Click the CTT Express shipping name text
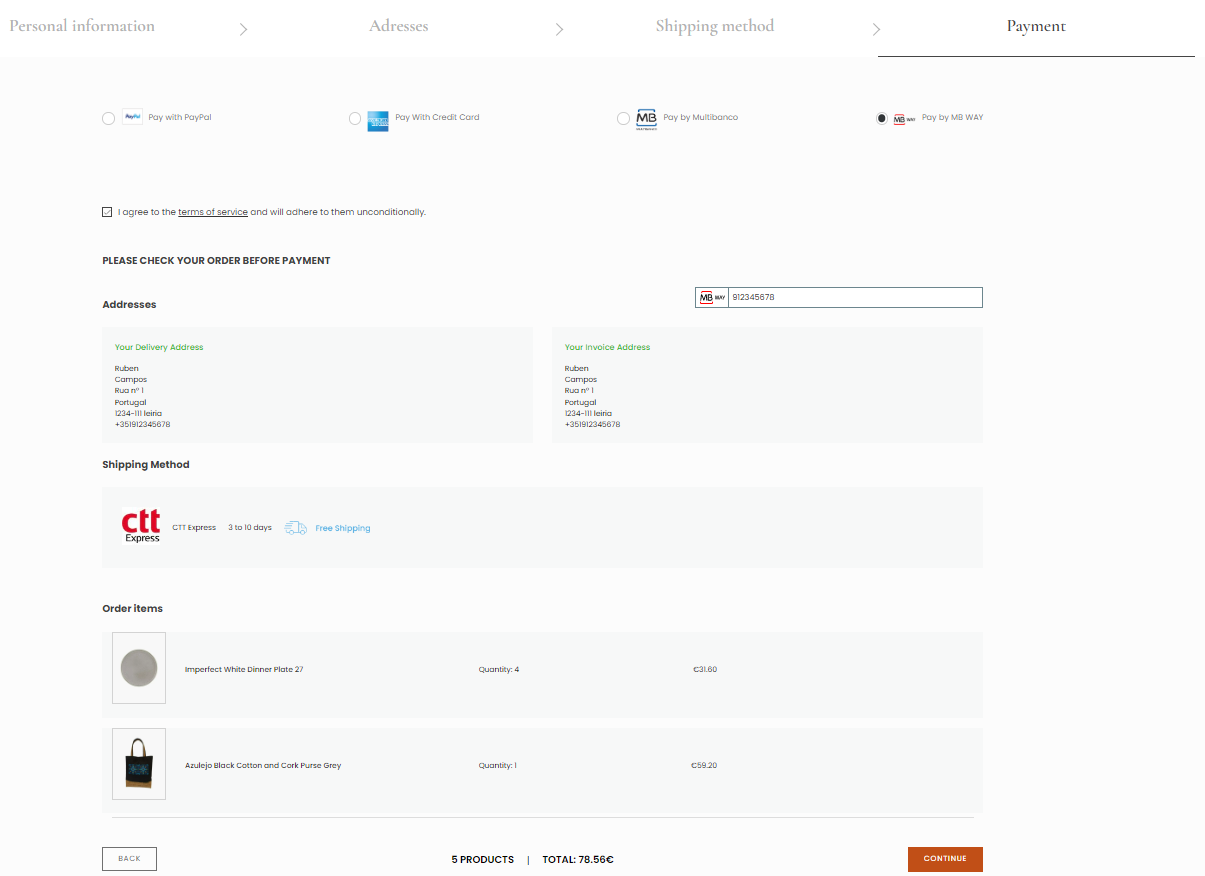 pyautogui.click(x=194, y=528)
